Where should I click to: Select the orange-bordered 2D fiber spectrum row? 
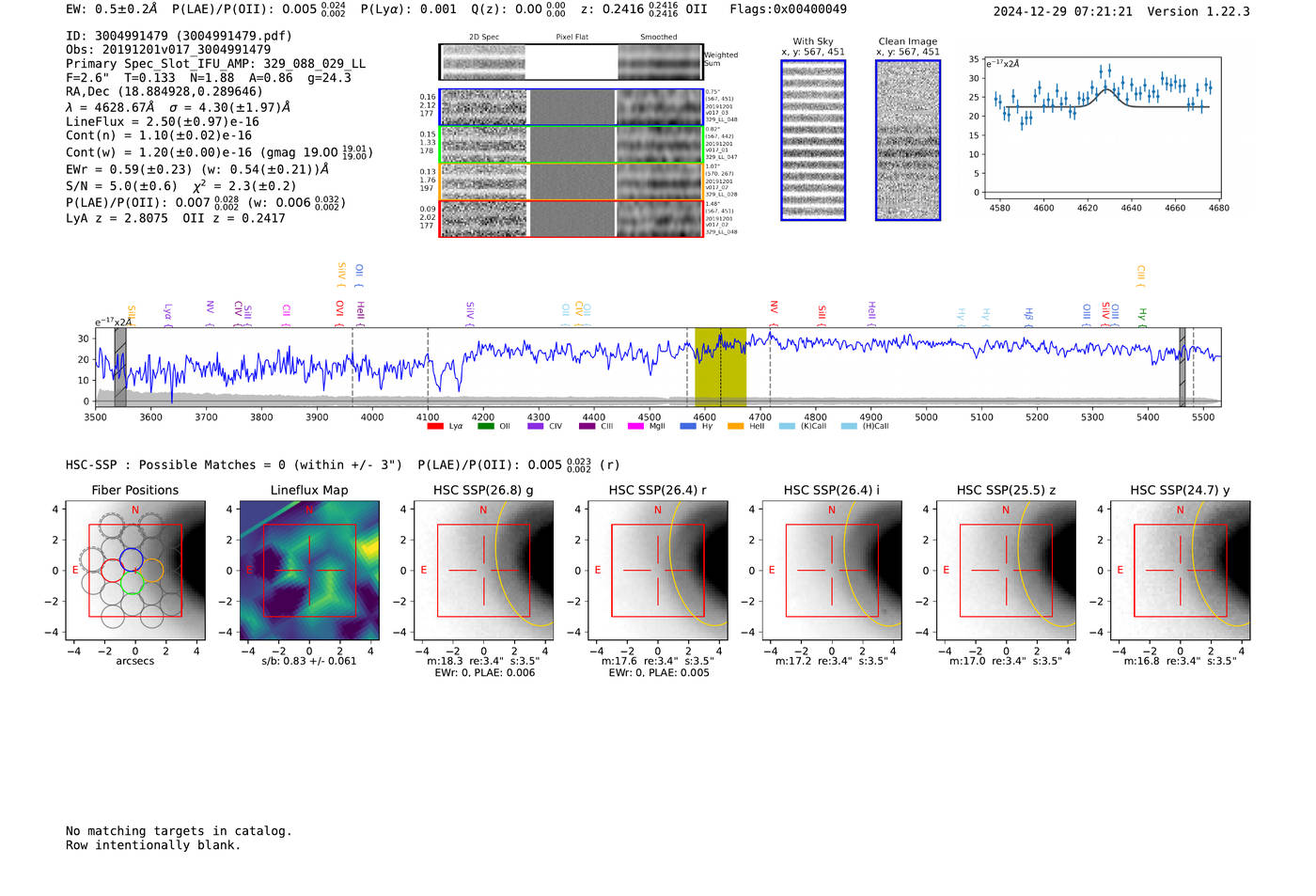point(572,181)
